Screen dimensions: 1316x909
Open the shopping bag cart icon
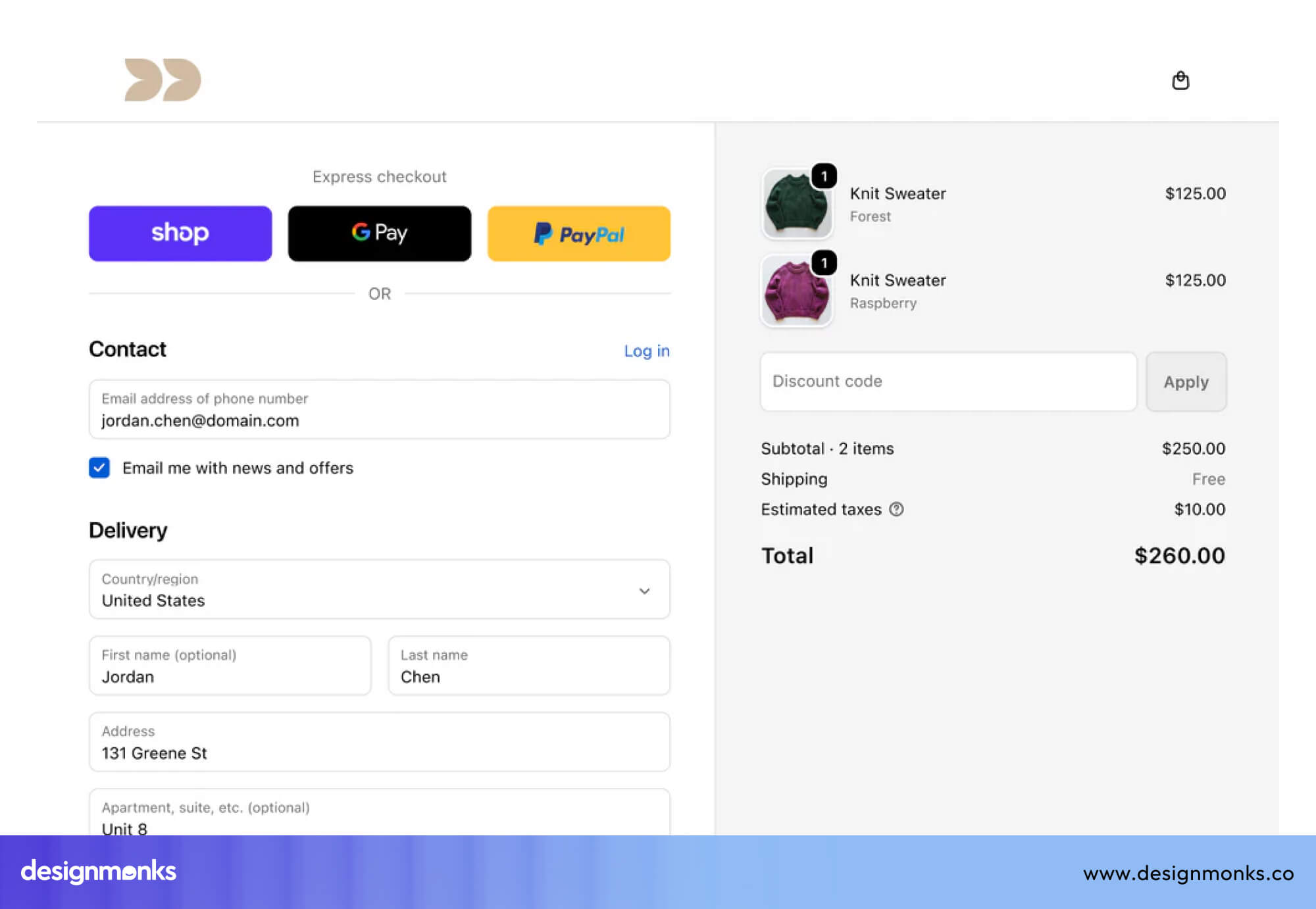tap(1180, 80)
